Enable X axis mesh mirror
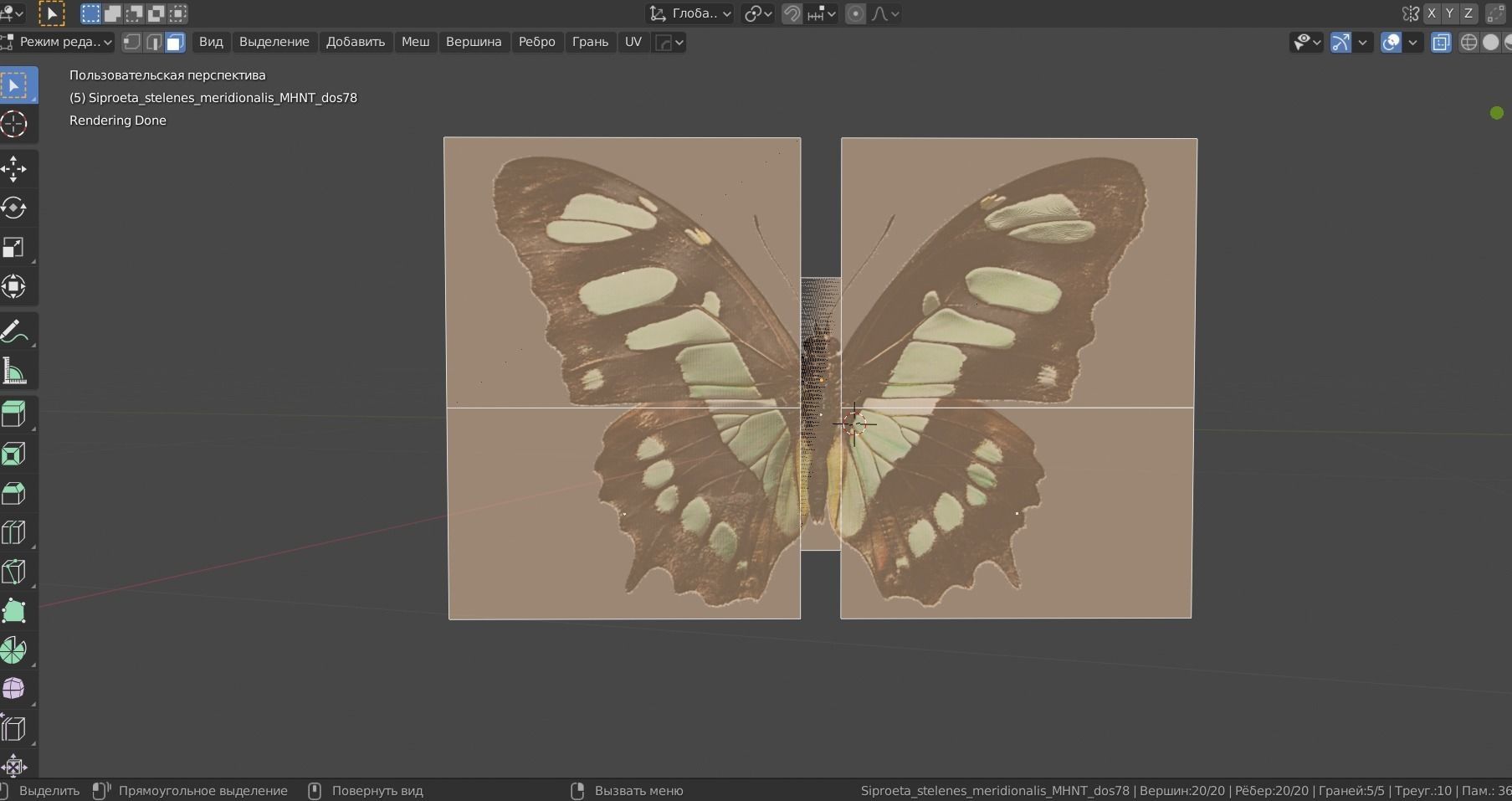 click(x=1432, y=13)
